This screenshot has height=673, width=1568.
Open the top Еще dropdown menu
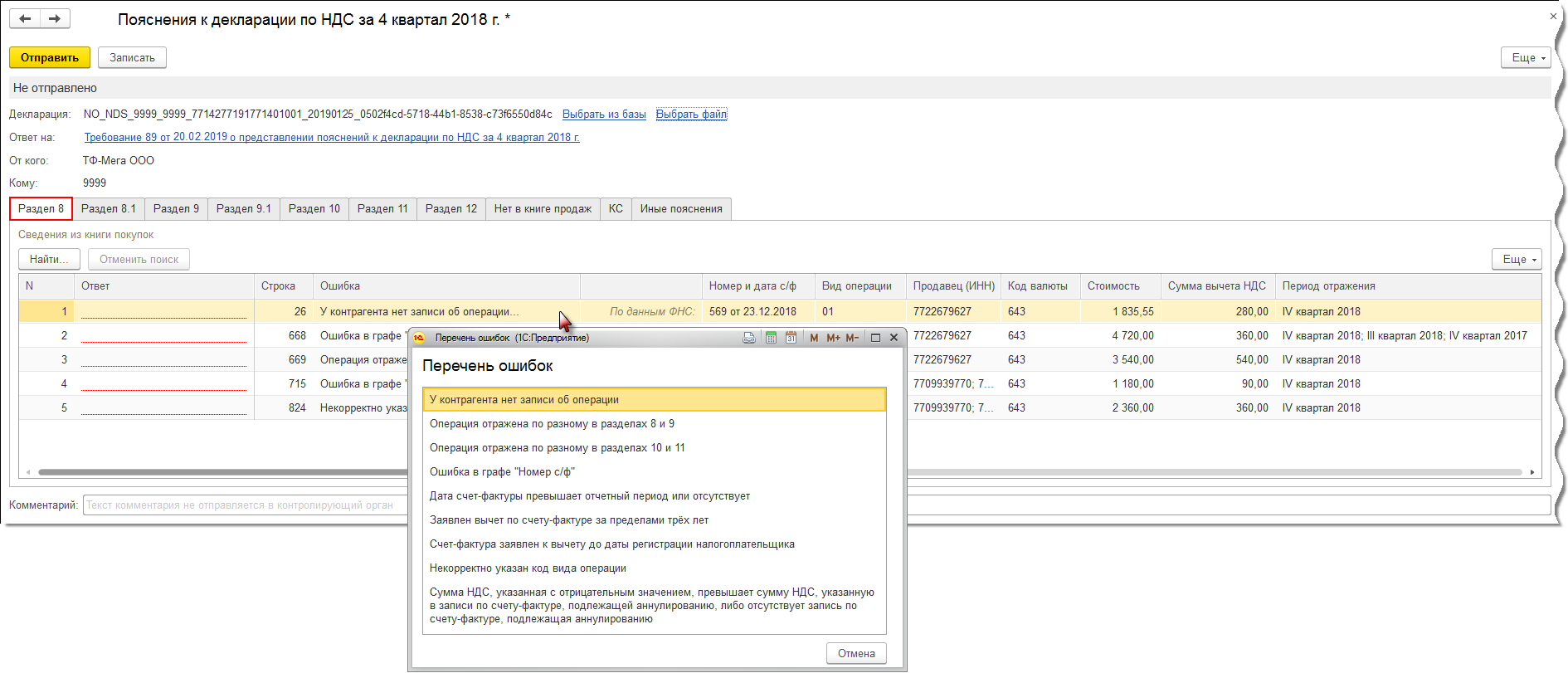point(1526,57)
